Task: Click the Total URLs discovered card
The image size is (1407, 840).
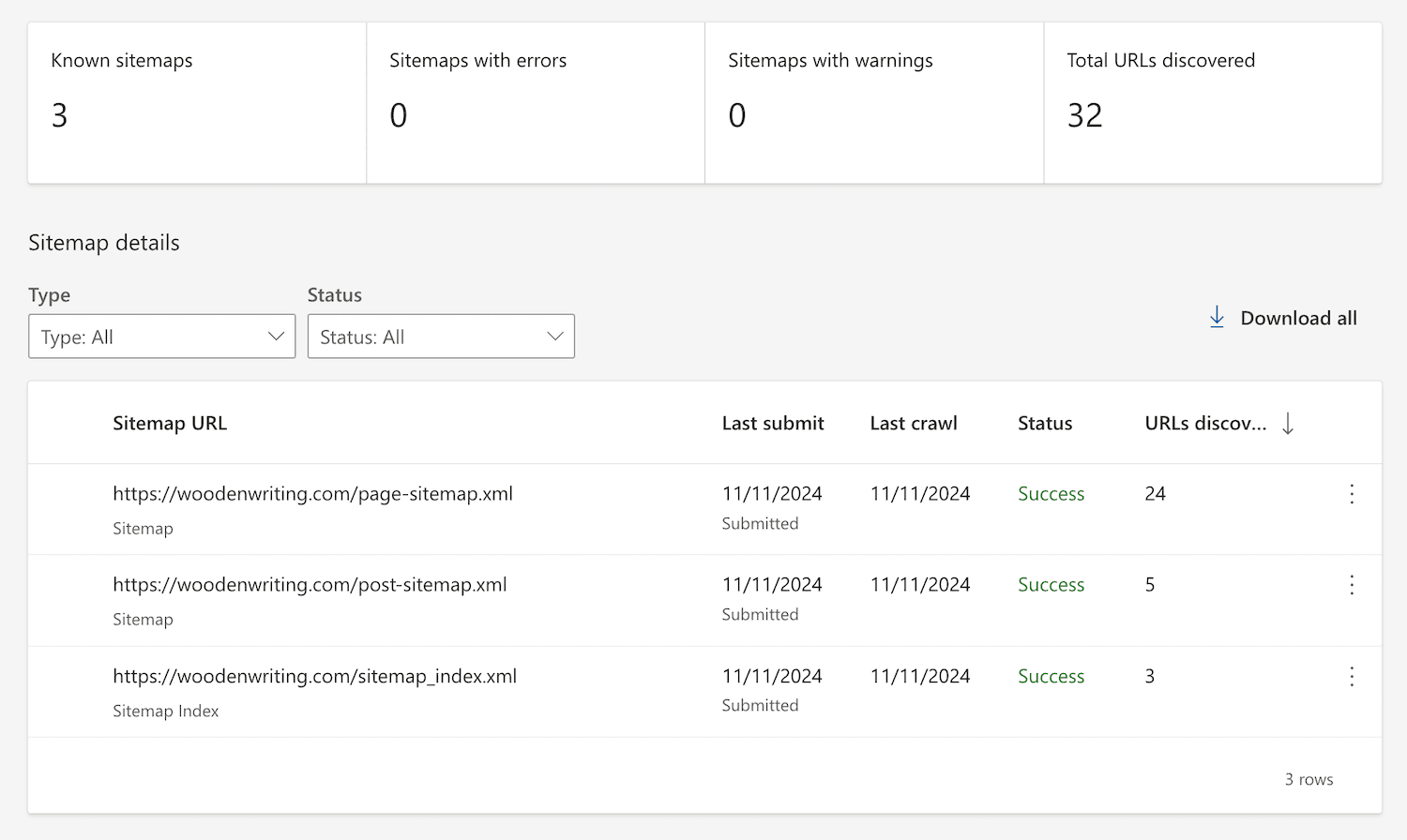Action: click(1212, 102)
